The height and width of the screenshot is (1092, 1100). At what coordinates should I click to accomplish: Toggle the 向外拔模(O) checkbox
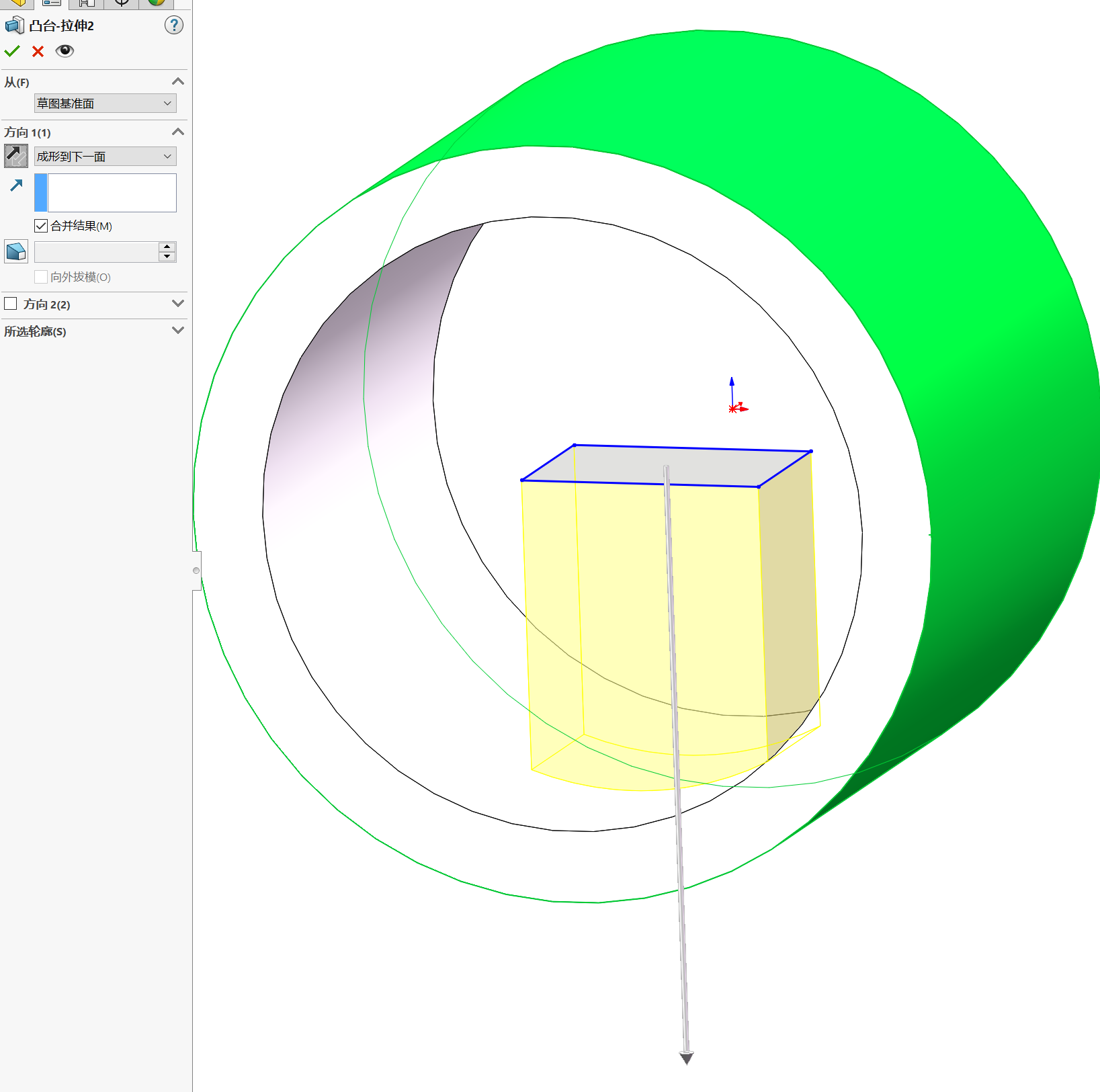[41, 277]
